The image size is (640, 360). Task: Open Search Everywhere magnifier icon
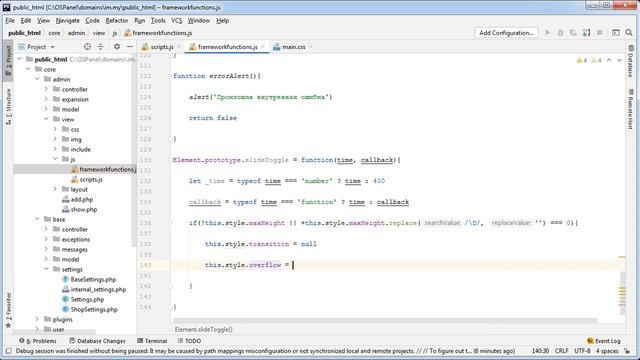pyautogui.click(x=629, y=33)
